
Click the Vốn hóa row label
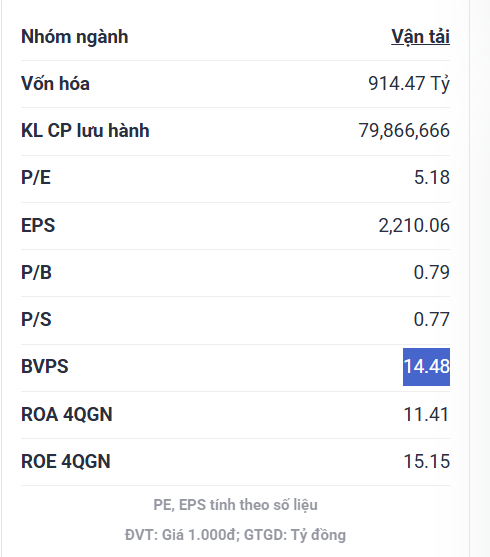coord(55,84)
